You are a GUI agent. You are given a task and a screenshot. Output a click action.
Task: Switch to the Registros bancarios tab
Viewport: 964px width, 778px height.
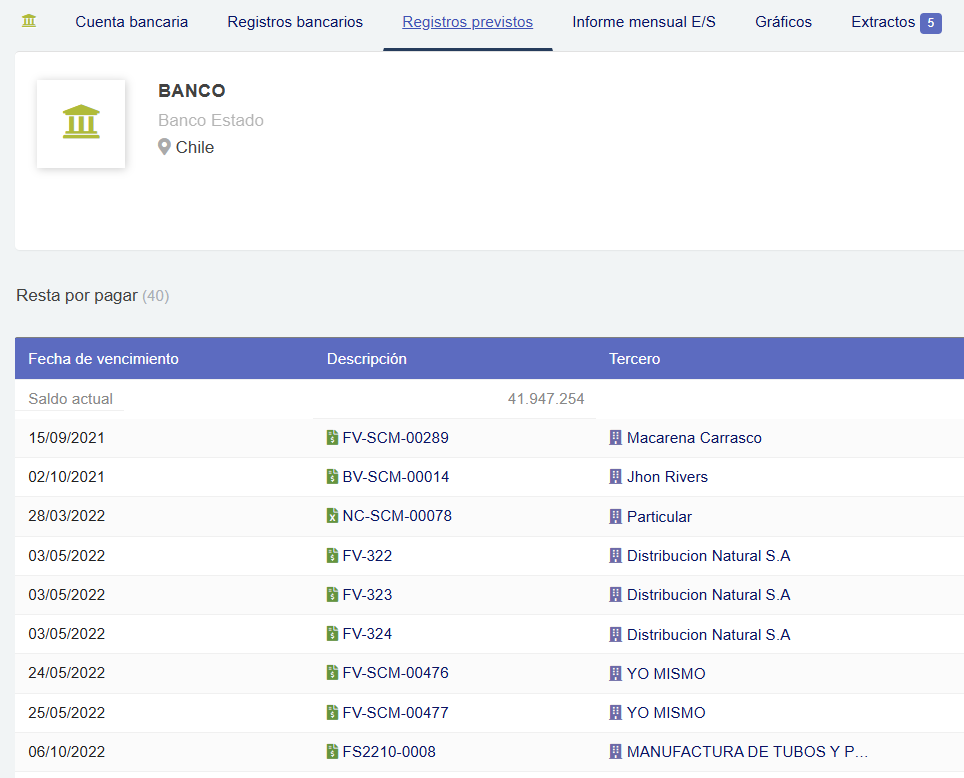(295, 22)
